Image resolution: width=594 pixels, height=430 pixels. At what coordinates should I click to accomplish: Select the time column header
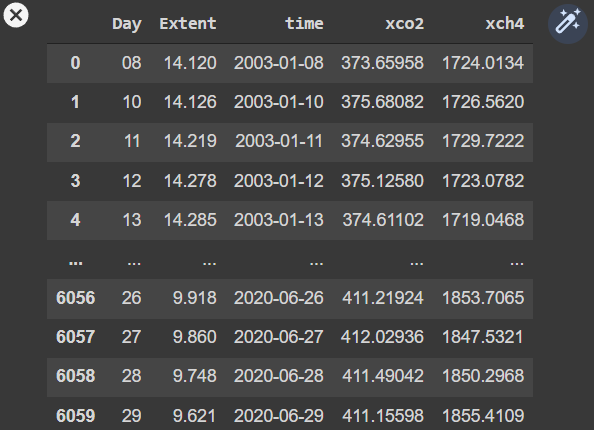coord(304,23)
